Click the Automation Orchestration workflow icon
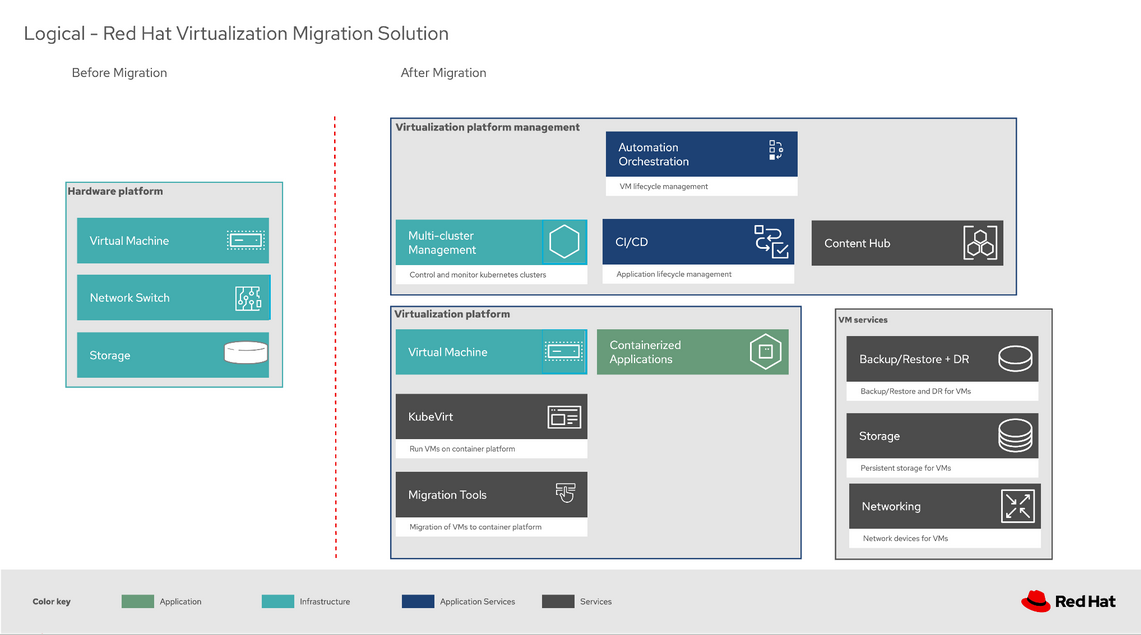Image resolution: width=1141 pixels, height=635 pixels. click(775, 151)
